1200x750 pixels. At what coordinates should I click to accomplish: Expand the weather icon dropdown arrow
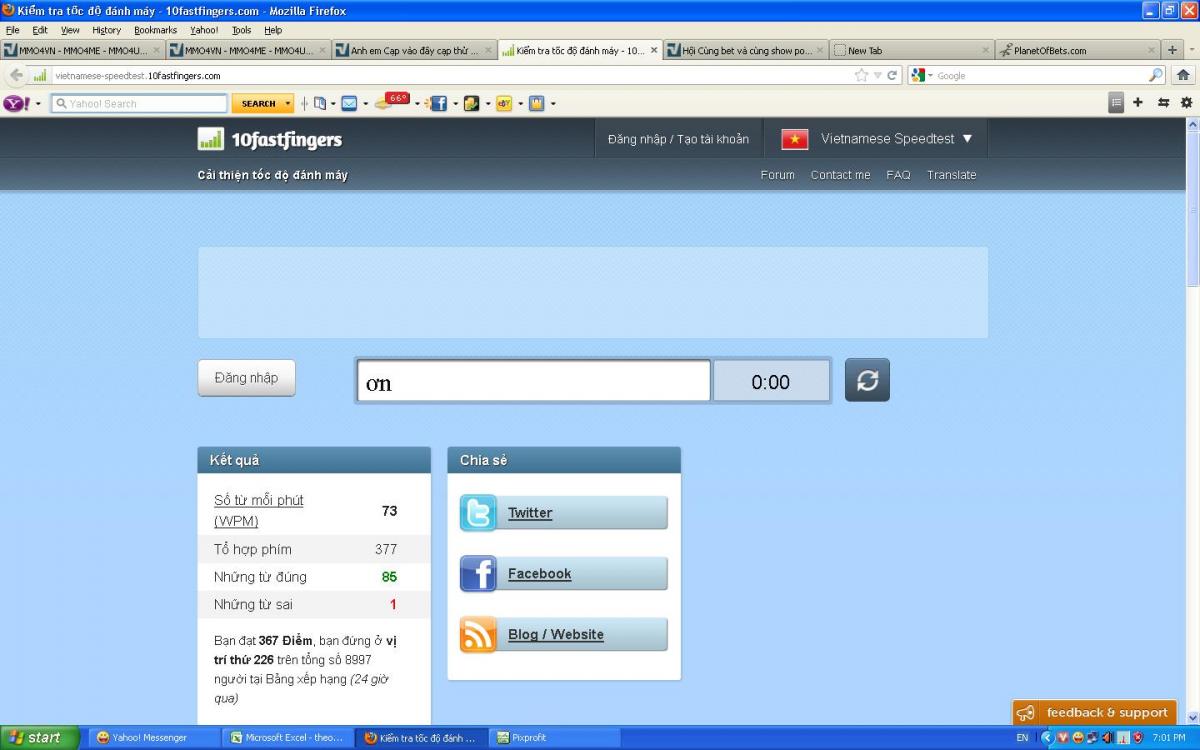tap(417, 103)
